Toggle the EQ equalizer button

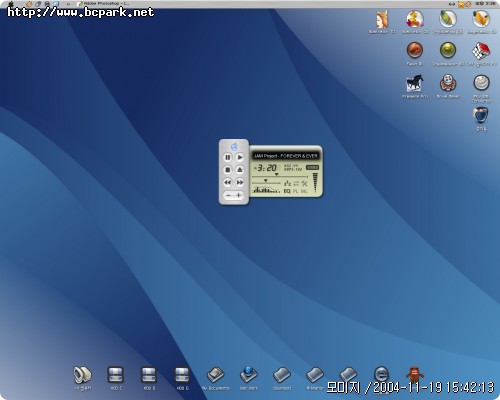287,191
